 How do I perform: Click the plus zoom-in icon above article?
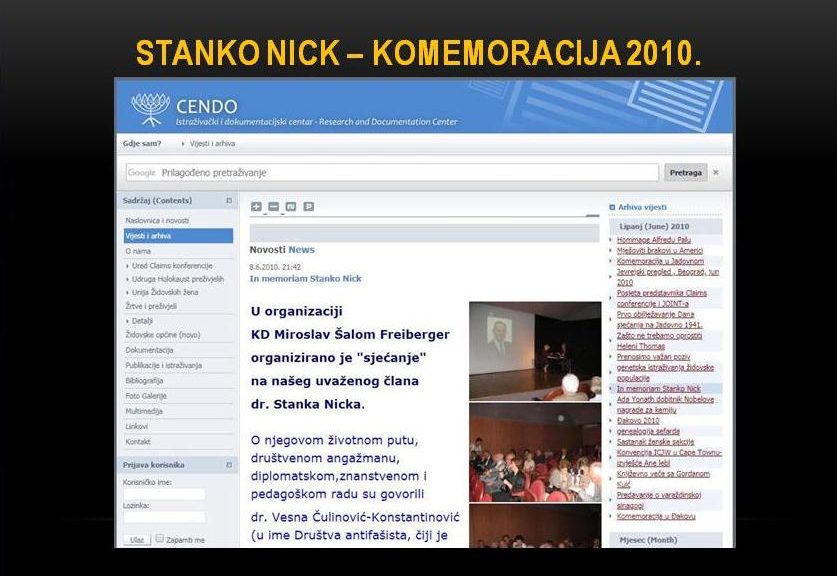(x=256, y=207)
